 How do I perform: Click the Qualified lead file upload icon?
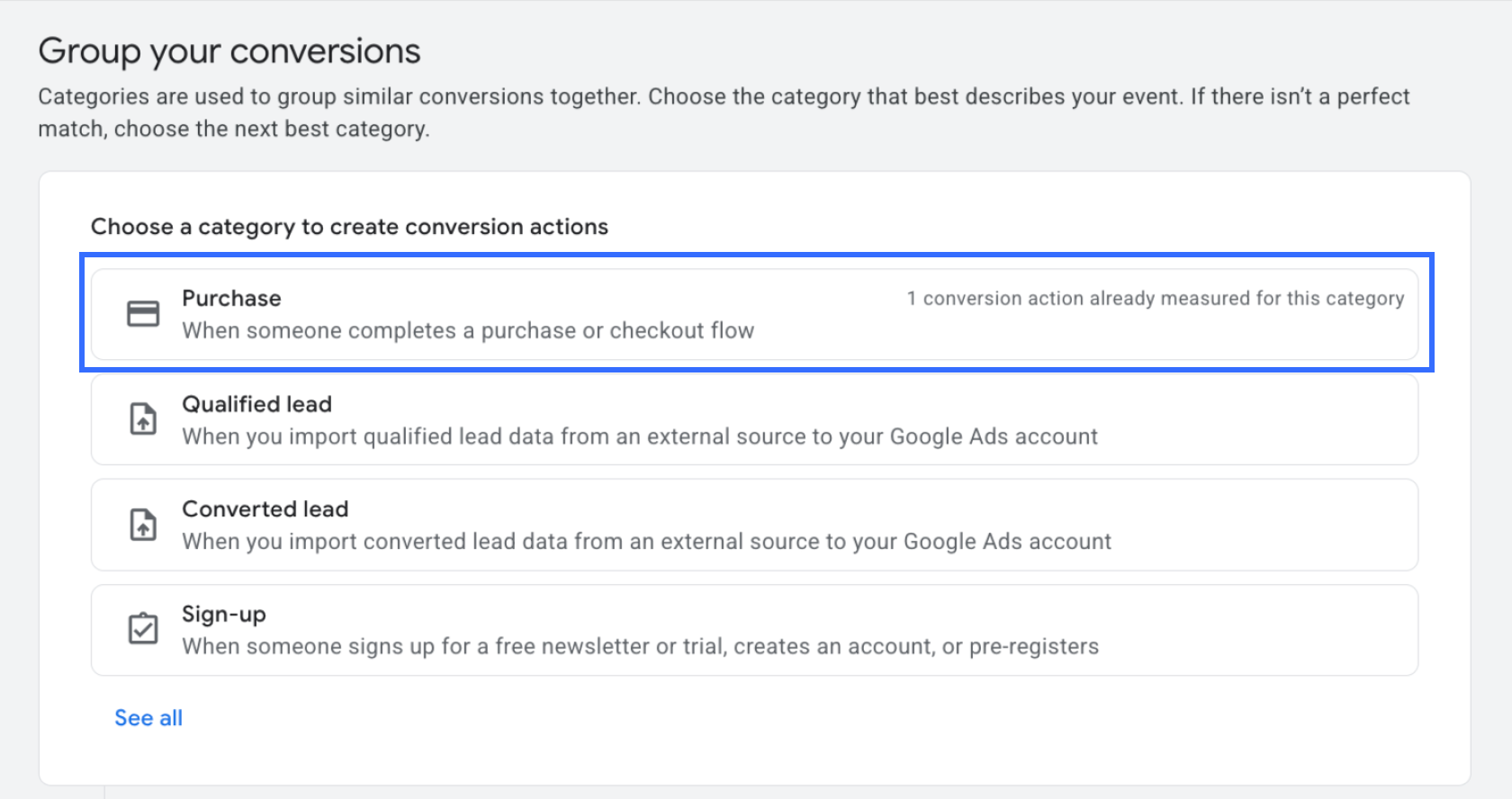[x=143, y=419]
